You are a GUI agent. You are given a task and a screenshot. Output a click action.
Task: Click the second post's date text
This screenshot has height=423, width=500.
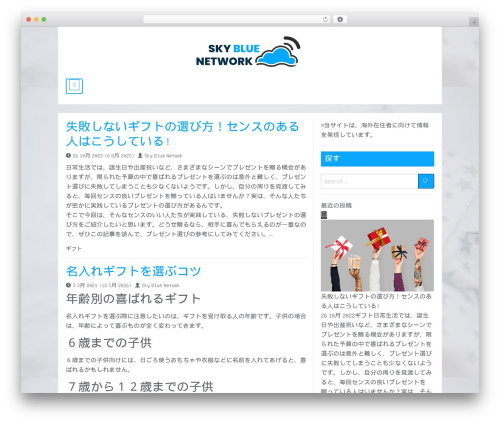102,285
